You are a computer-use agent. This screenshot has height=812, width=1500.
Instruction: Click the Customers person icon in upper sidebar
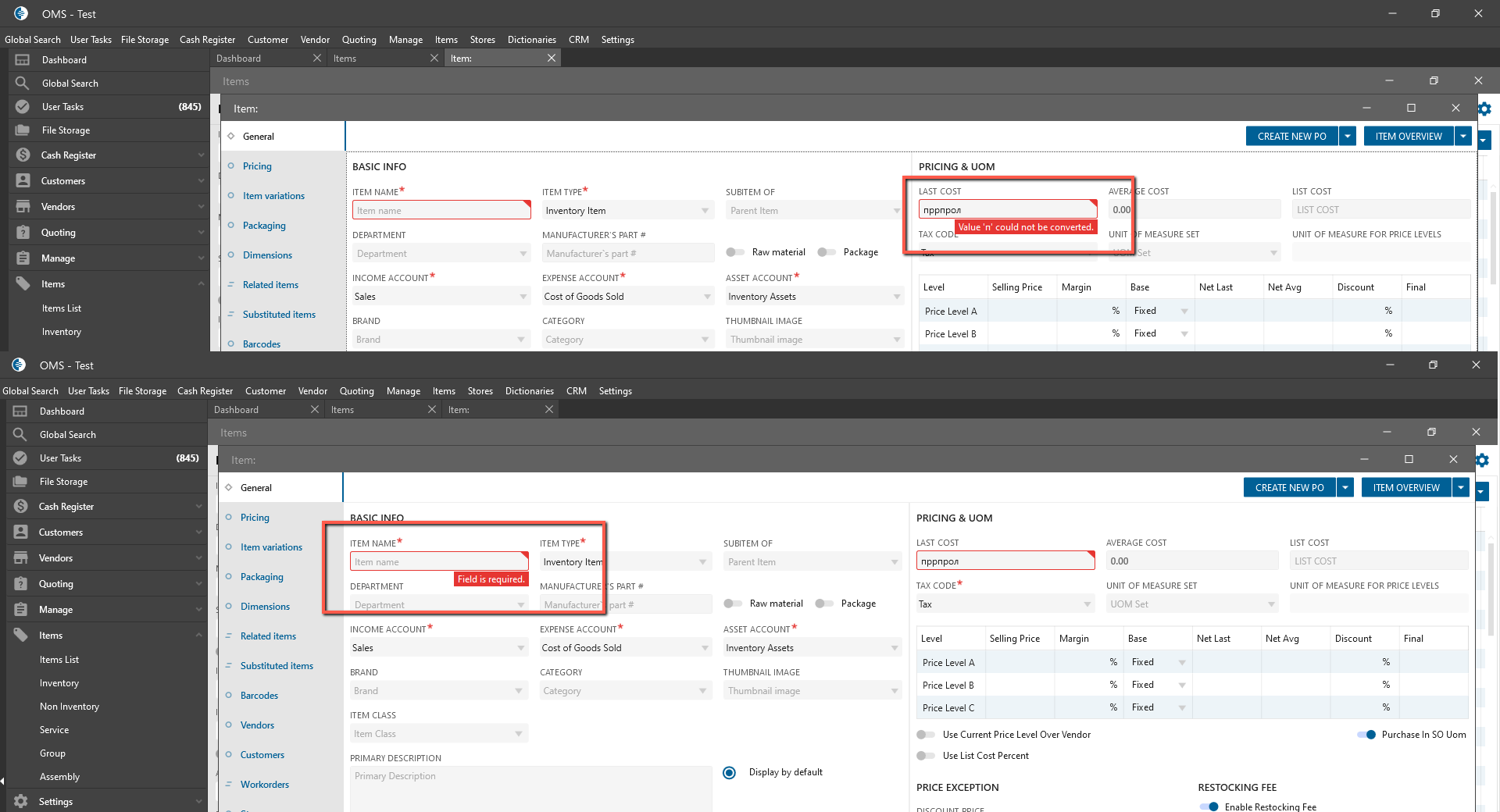(23, 181)
